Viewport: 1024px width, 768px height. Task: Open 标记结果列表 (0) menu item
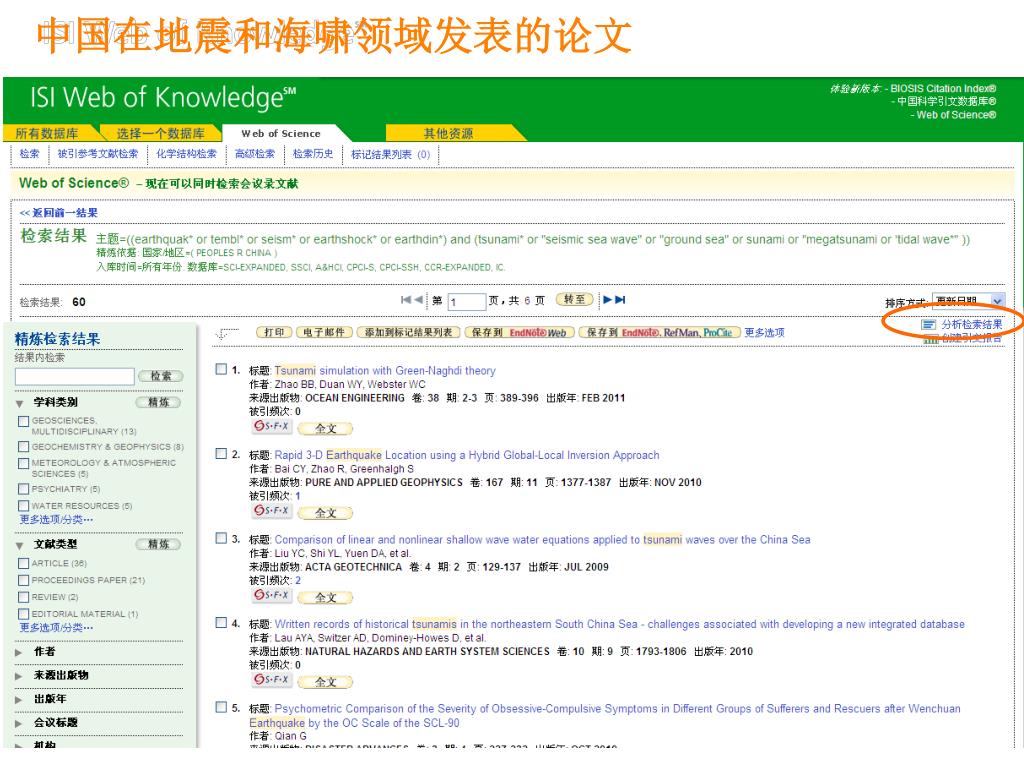391,155
